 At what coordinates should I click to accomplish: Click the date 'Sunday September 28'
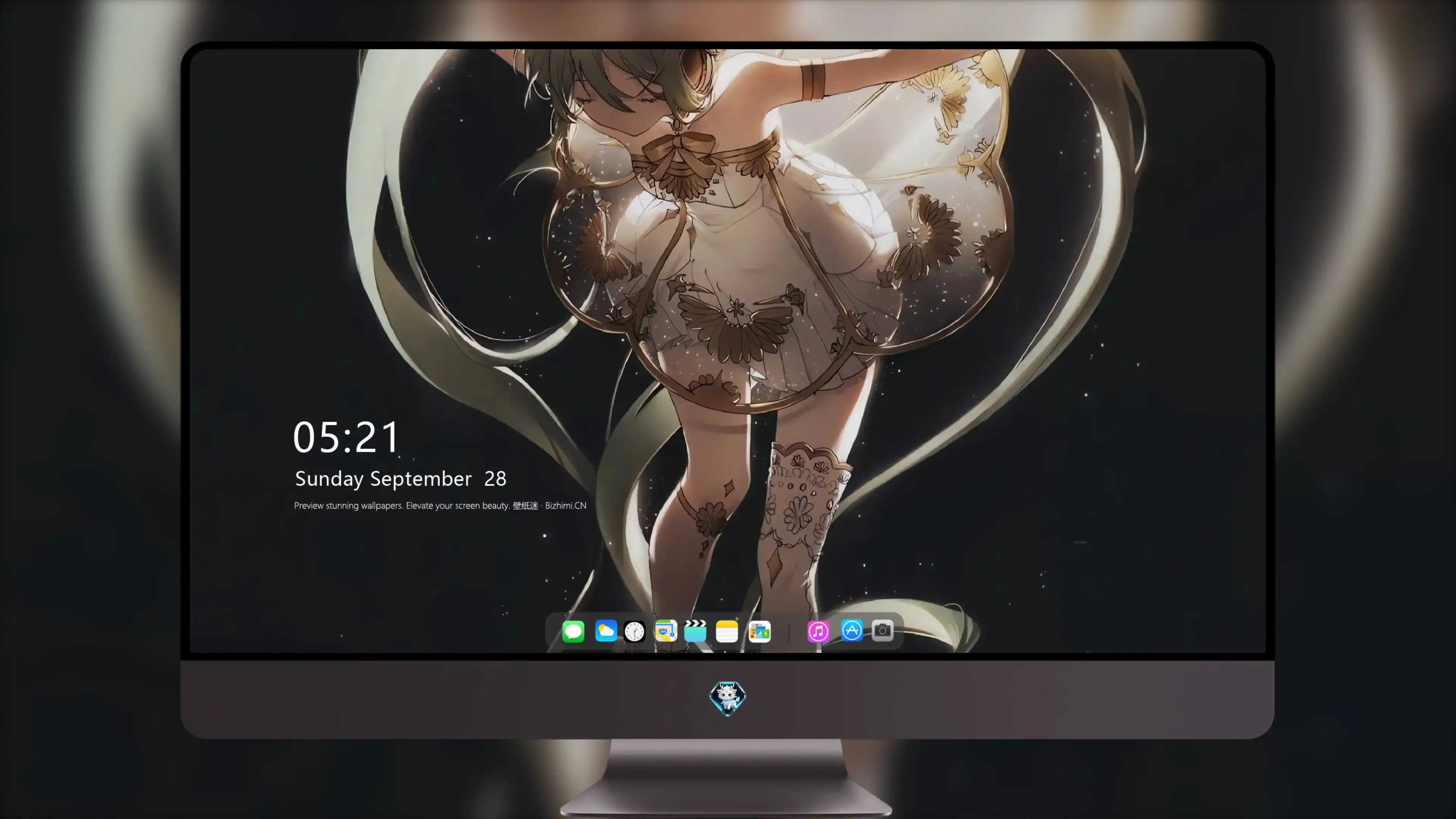401,479
